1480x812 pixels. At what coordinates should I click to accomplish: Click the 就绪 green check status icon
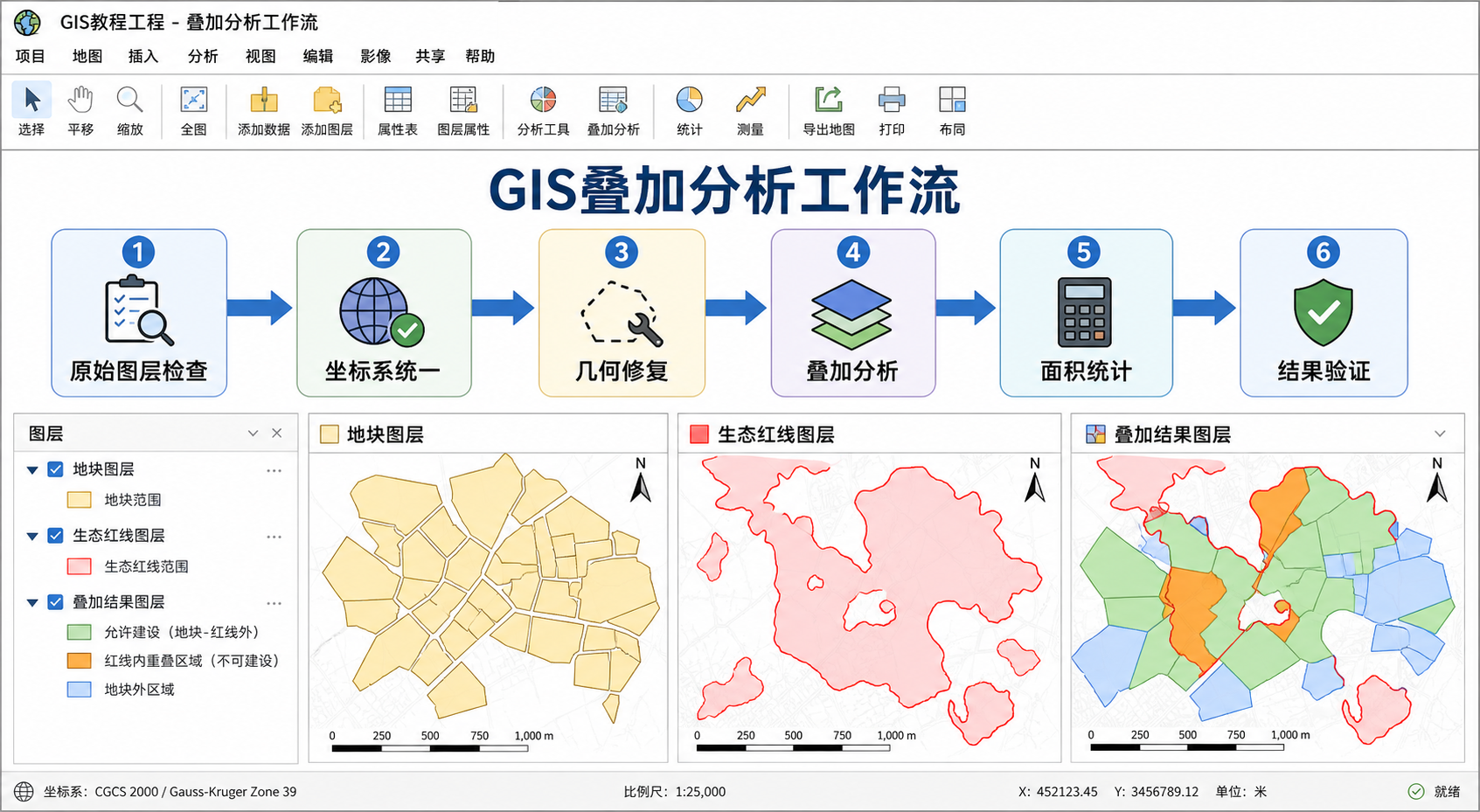[1416, 791]
